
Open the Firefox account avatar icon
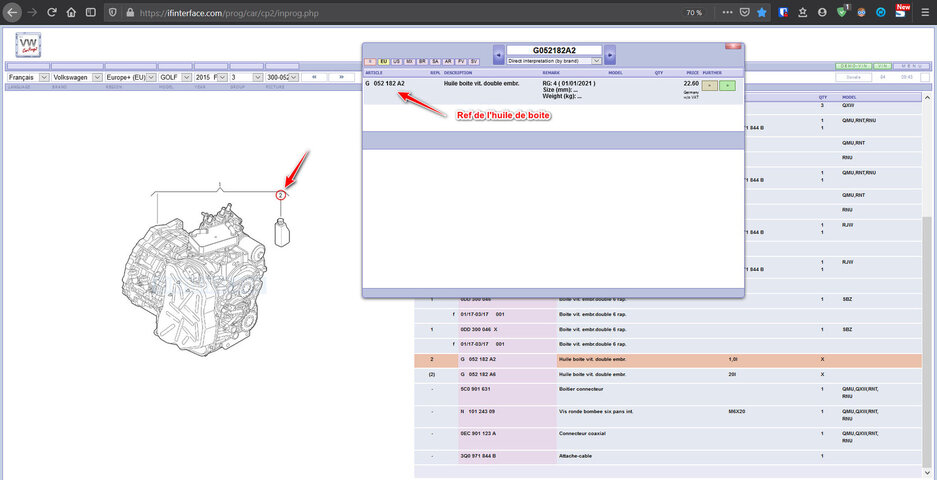point(822,12)
